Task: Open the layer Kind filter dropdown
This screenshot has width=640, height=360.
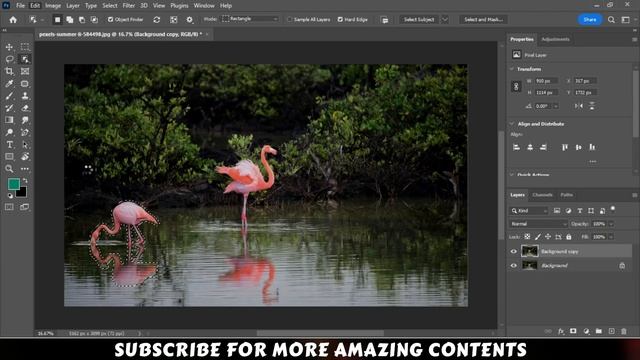Action: tap(529, 211)
